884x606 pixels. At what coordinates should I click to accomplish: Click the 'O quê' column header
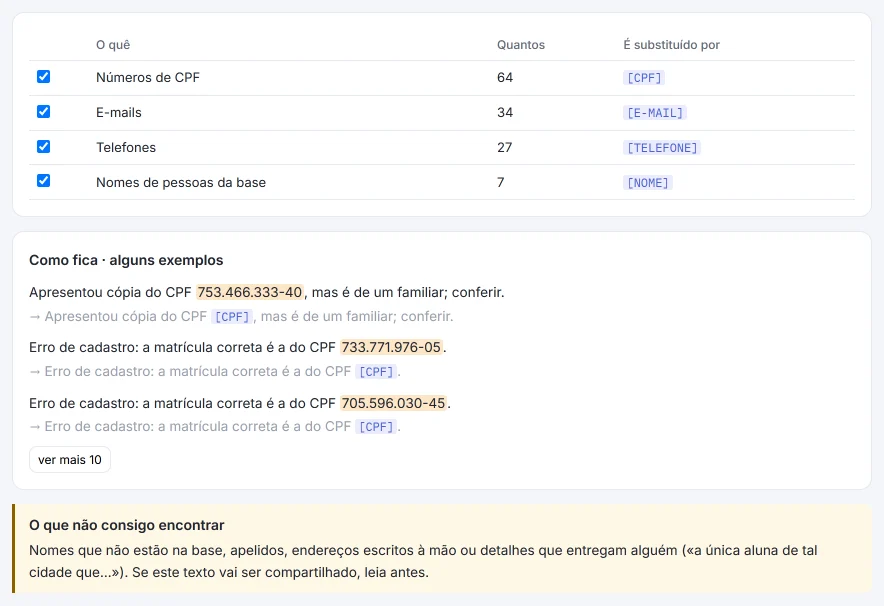click(x=113, y=45)
